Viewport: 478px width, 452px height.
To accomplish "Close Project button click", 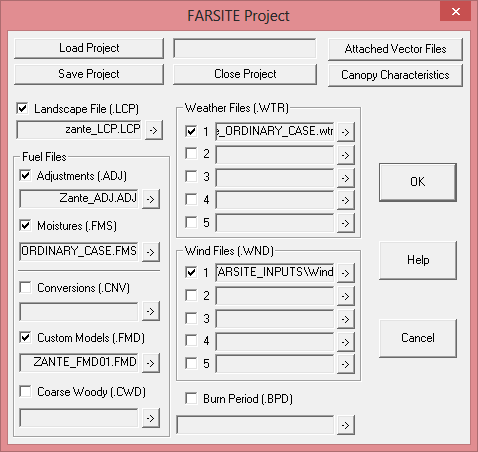I will click(245, 74).
